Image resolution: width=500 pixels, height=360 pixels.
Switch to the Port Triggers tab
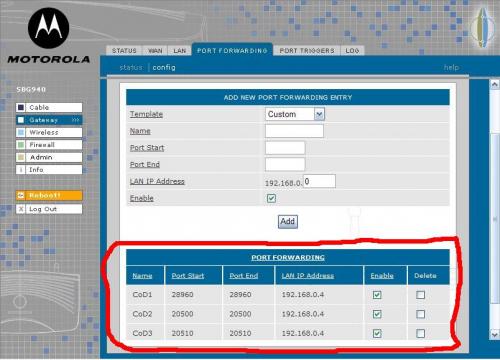(x=307, y=51)
